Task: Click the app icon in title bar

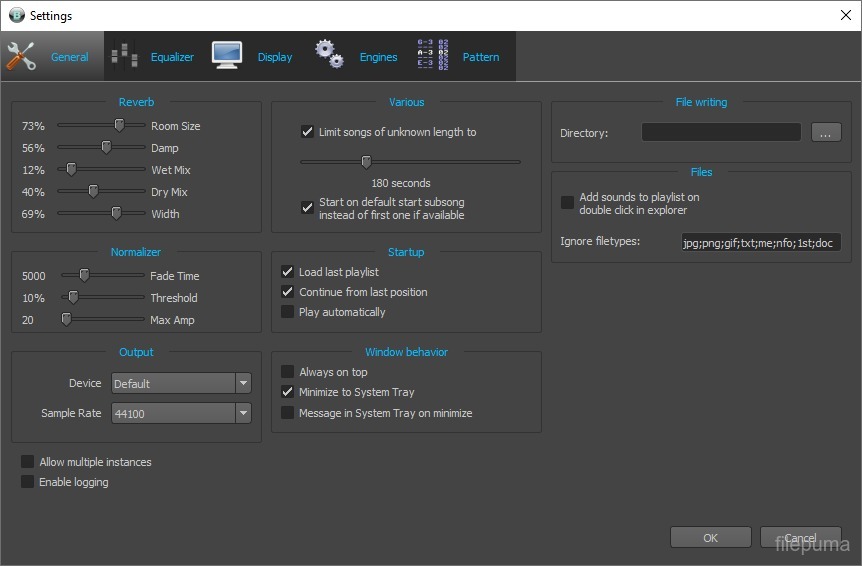Action: click(16, 15)
